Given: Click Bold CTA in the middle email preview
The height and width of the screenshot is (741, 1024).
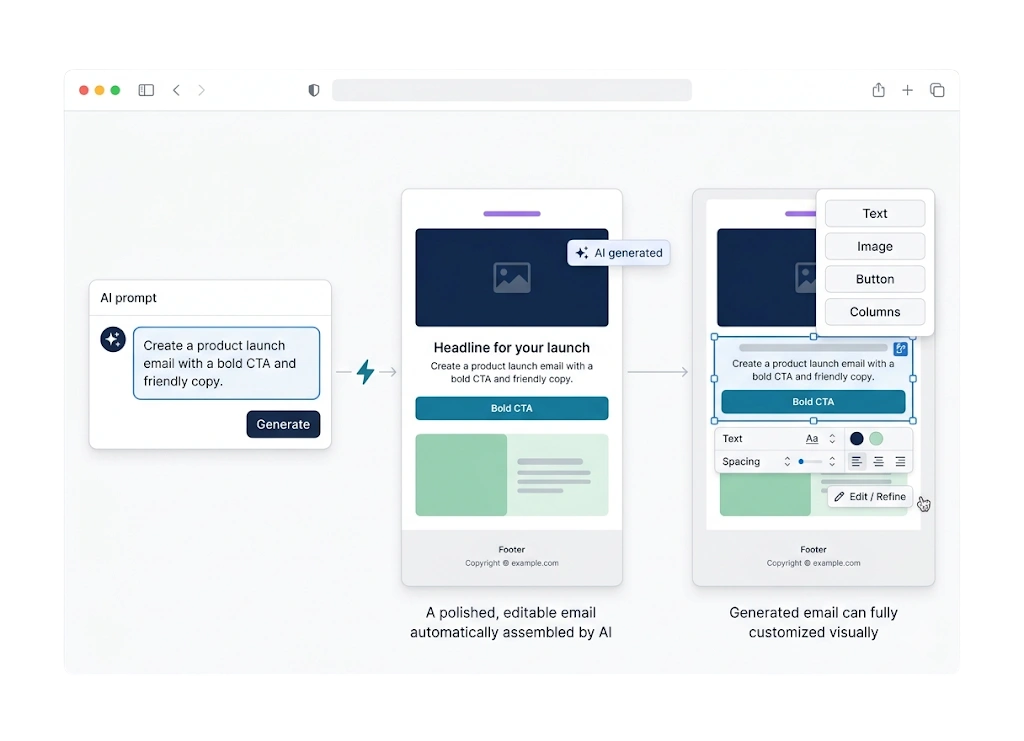Looking at the screenshot, I should pos(512,408).
